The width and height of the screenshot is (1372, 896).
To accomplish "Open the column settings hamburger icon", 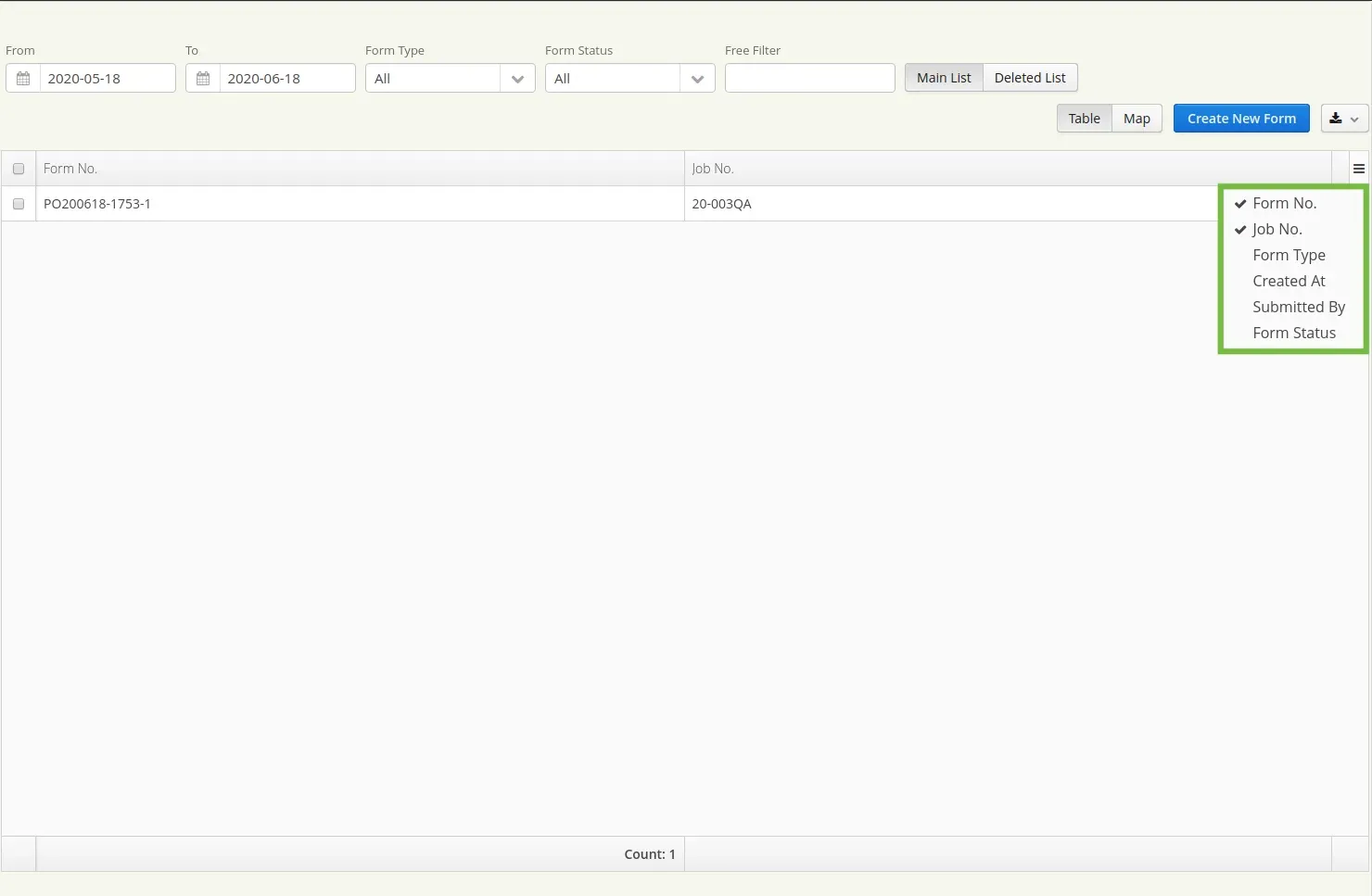I will 1359,168.
